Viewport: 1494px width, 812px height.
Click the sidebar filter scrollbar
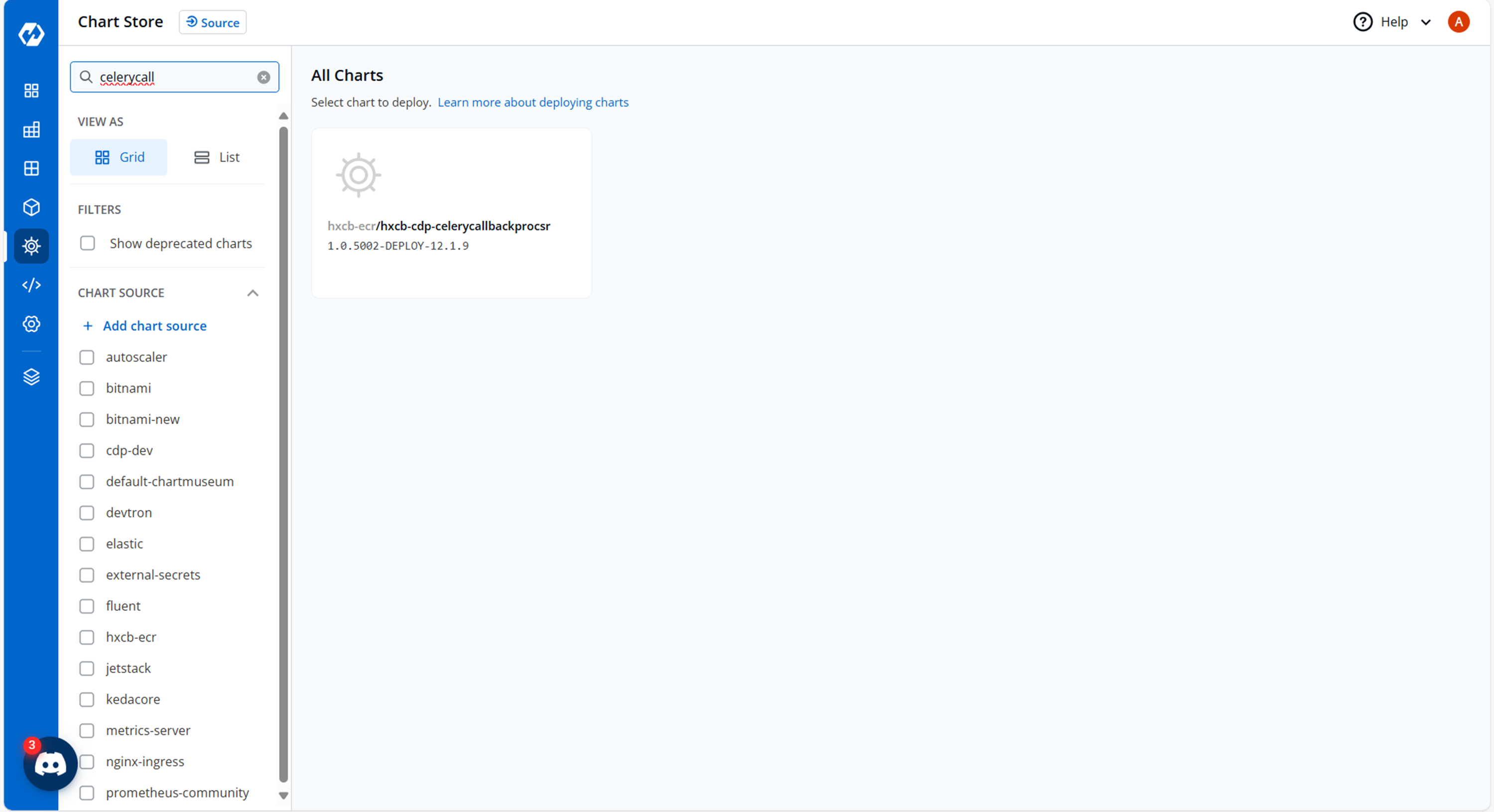(283, 453)
